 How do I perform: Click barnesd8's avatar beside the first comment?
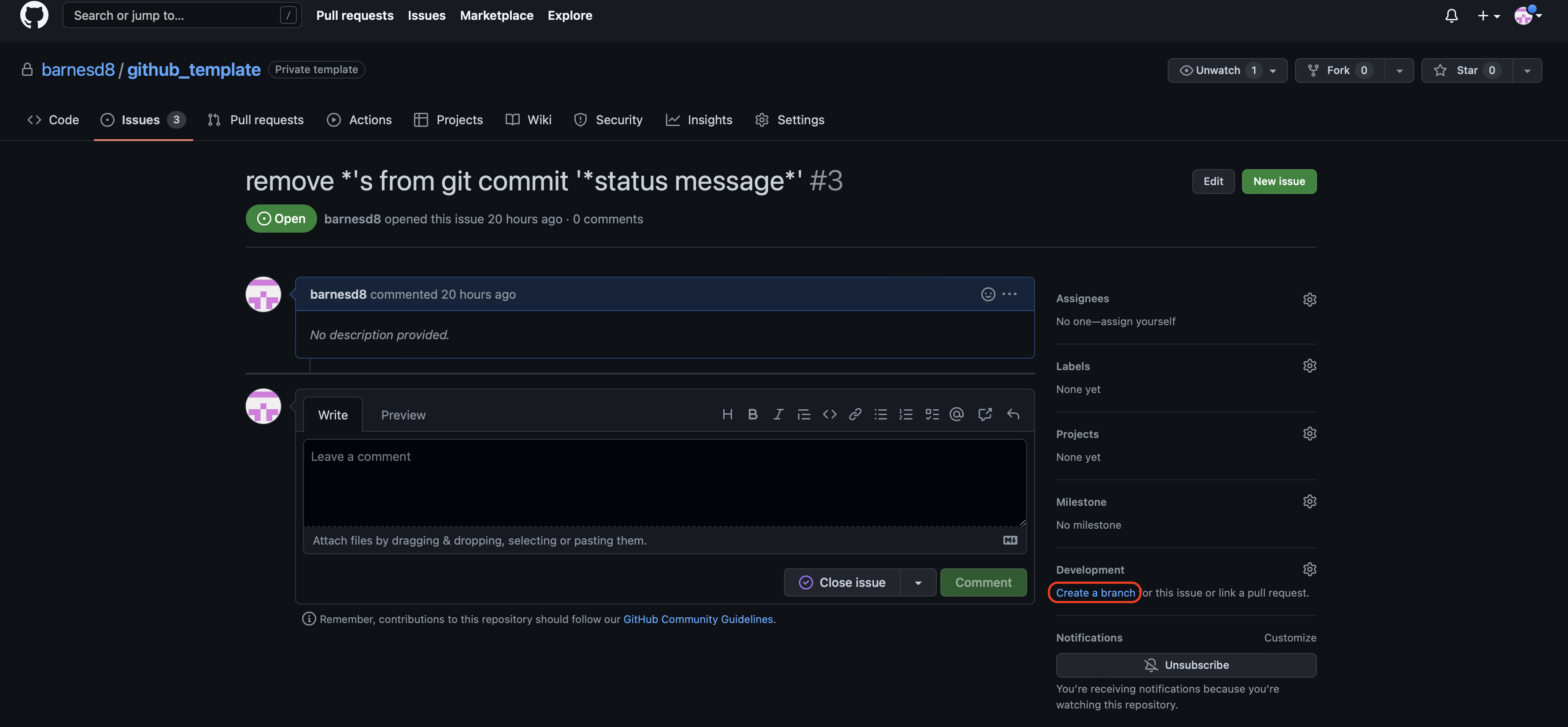(263, 294)
